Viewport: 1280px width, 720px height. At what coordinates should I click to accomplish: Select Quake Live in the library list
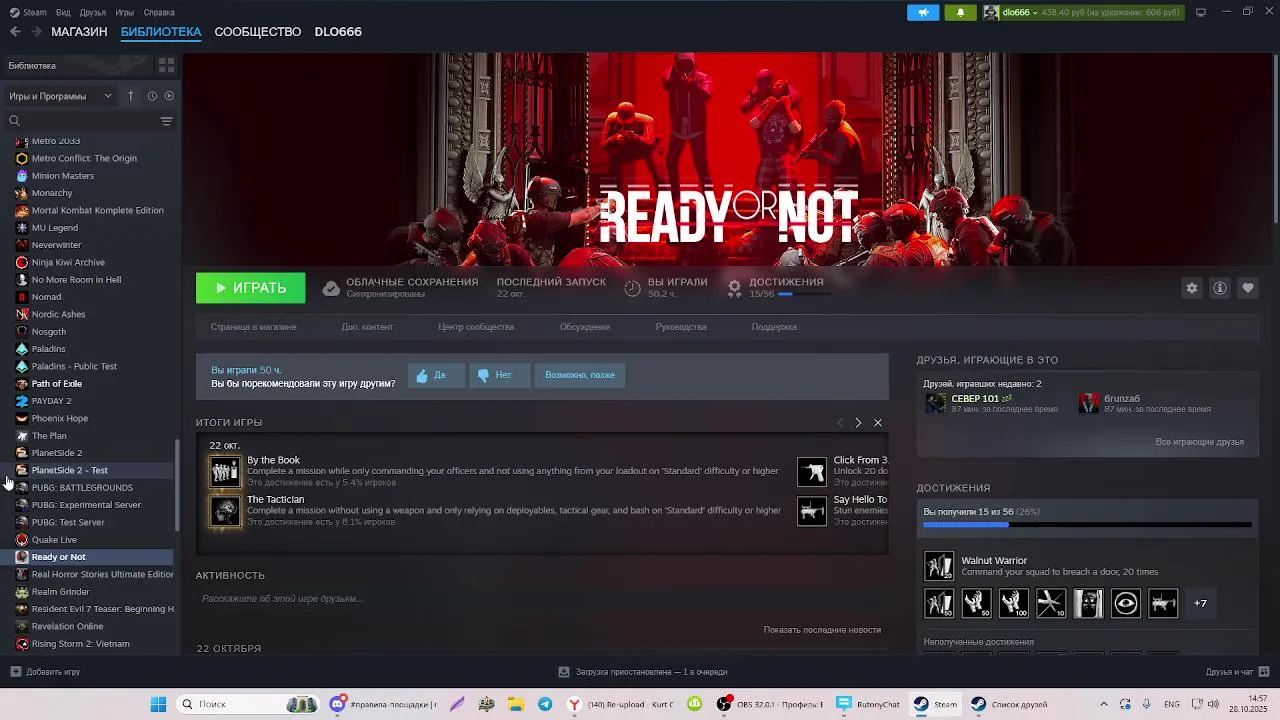coord(54,540)
